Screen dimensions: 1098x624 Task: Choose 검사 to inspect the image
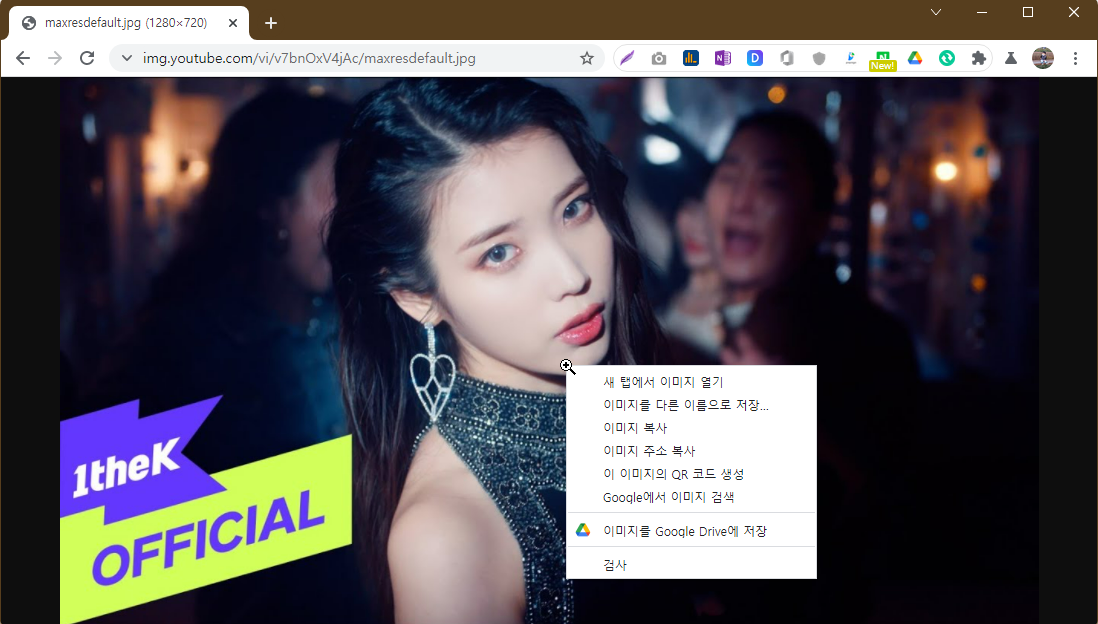pos(614,564)
